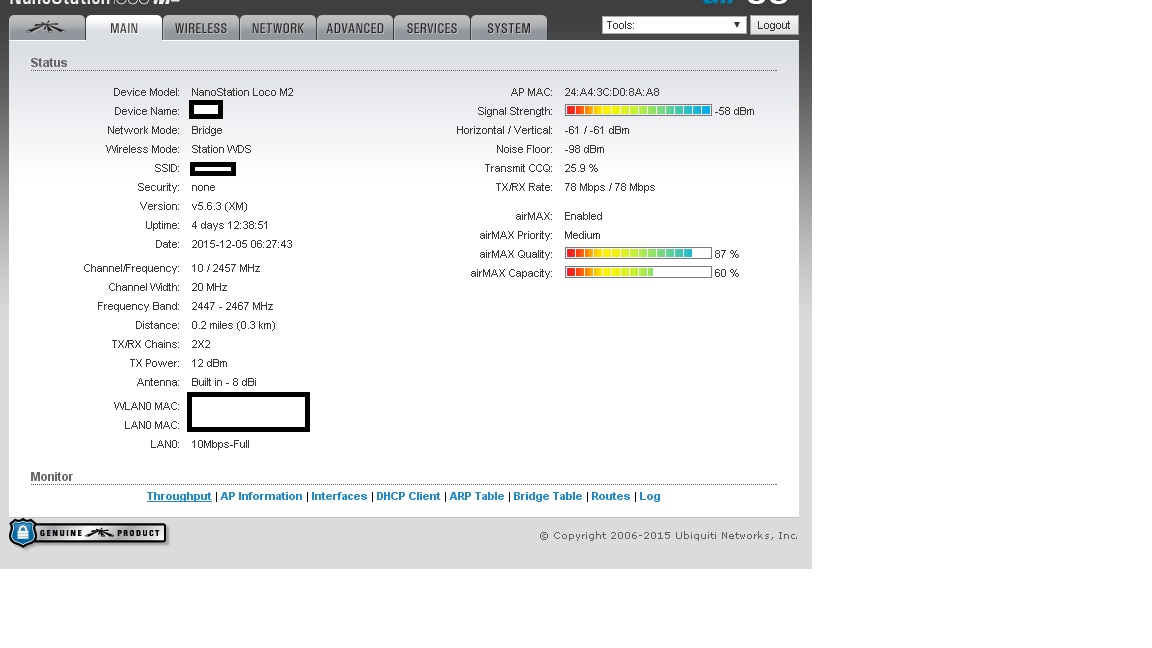Open the Log link
The height and width of the screenshot is (648, 1152).
(649, 496)
